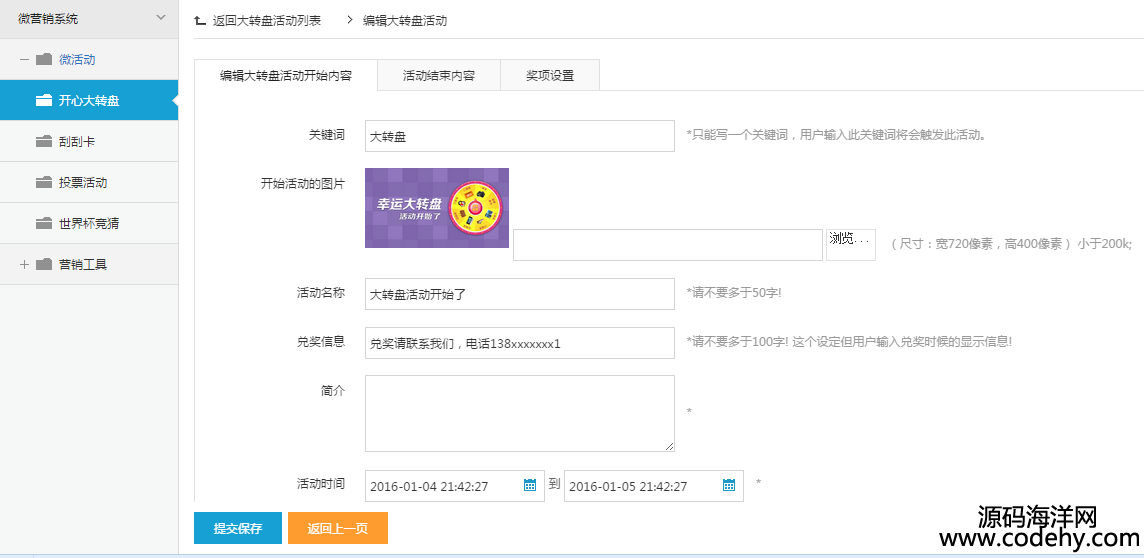The height and width of the screenshot is (558, 1144).
Task: Click the 开心大转盘 folder icon
Action: (x=44, y=101)
